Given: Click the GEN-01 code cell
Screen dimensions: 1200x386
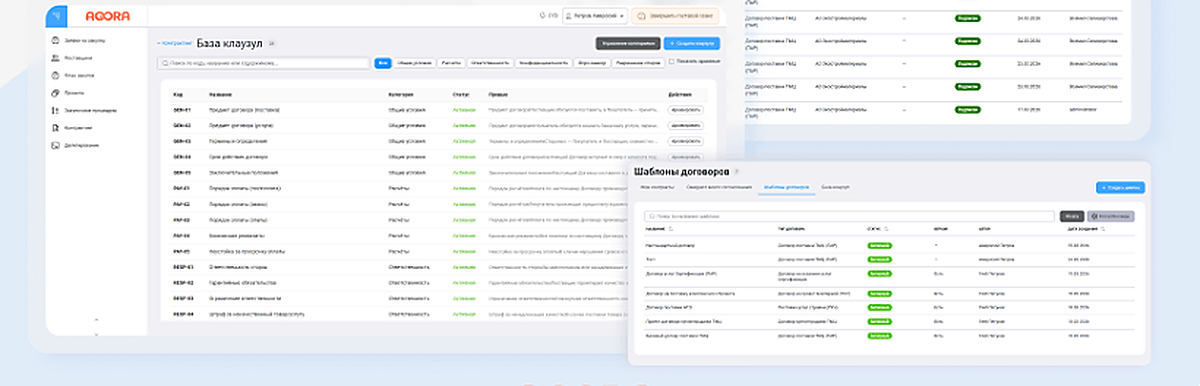Looking at the screenshot, I should point(182,110).
